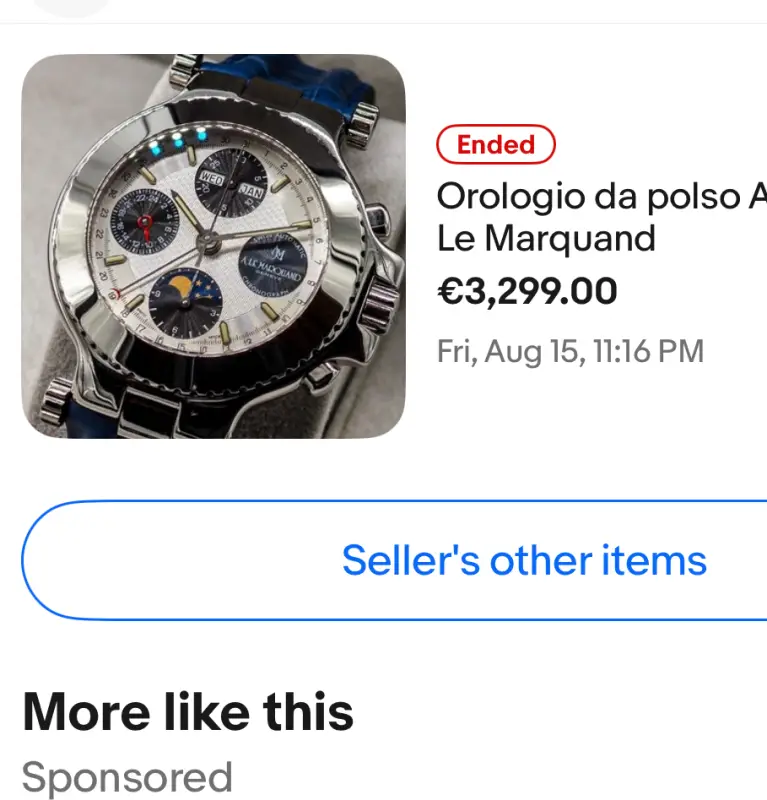767x800 pixels.
Task: Click the More like this heading
Action: (x=188, y=712)
